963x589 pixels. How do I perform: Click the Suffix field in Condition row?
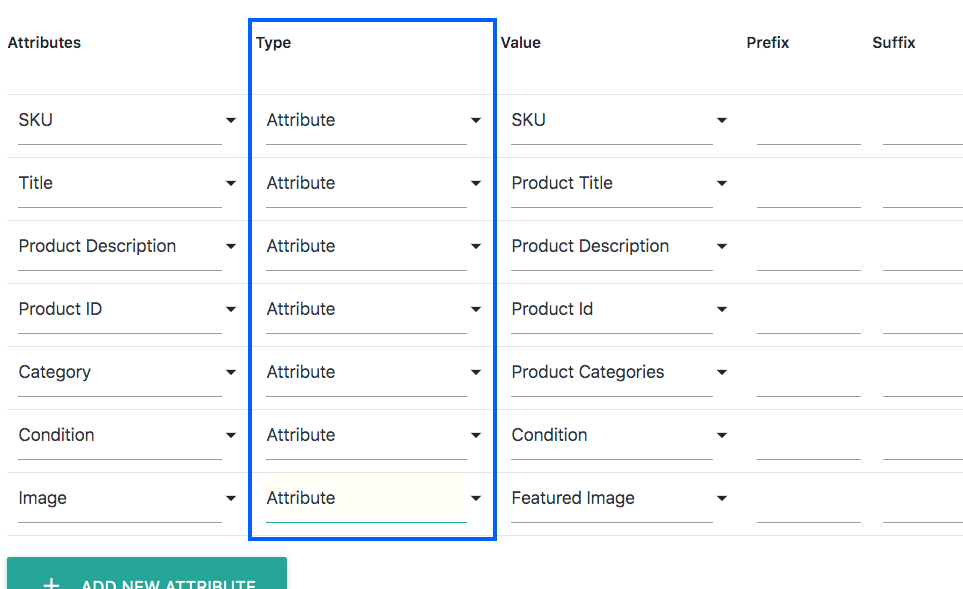point(923,436)
